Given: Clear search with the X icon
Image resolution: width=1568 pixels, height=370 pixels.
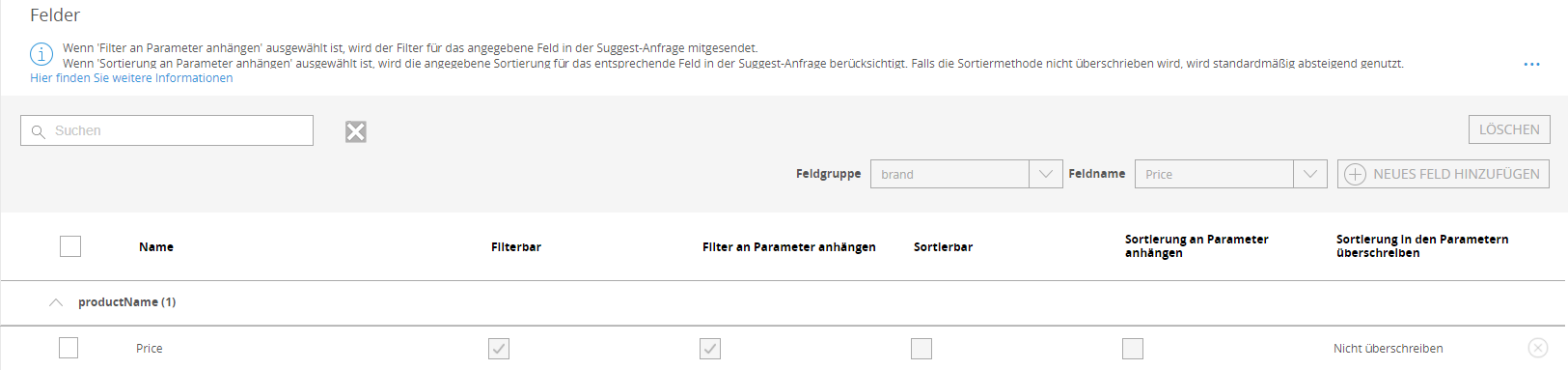Looking at the screenshot, I should (356, 131).
